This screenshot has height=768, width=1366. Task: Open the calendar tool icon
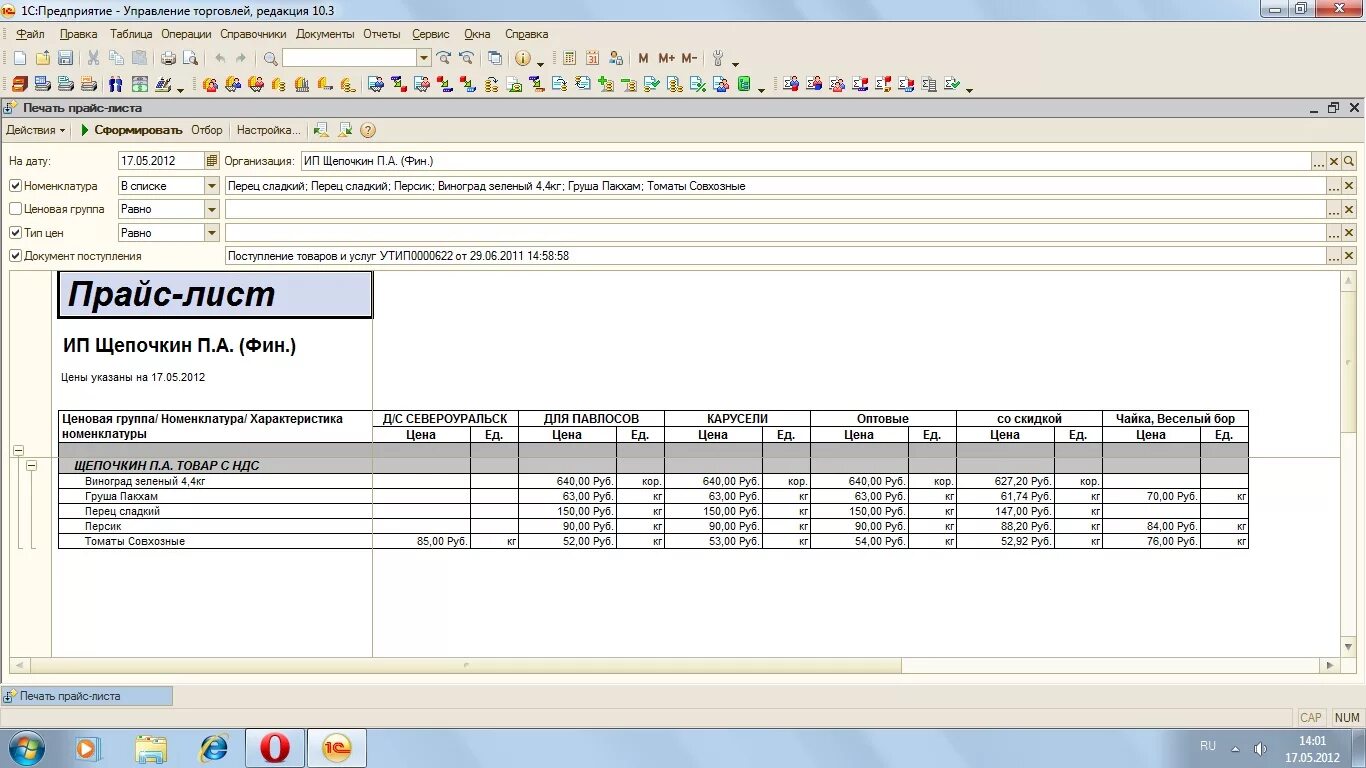point(593,59)
